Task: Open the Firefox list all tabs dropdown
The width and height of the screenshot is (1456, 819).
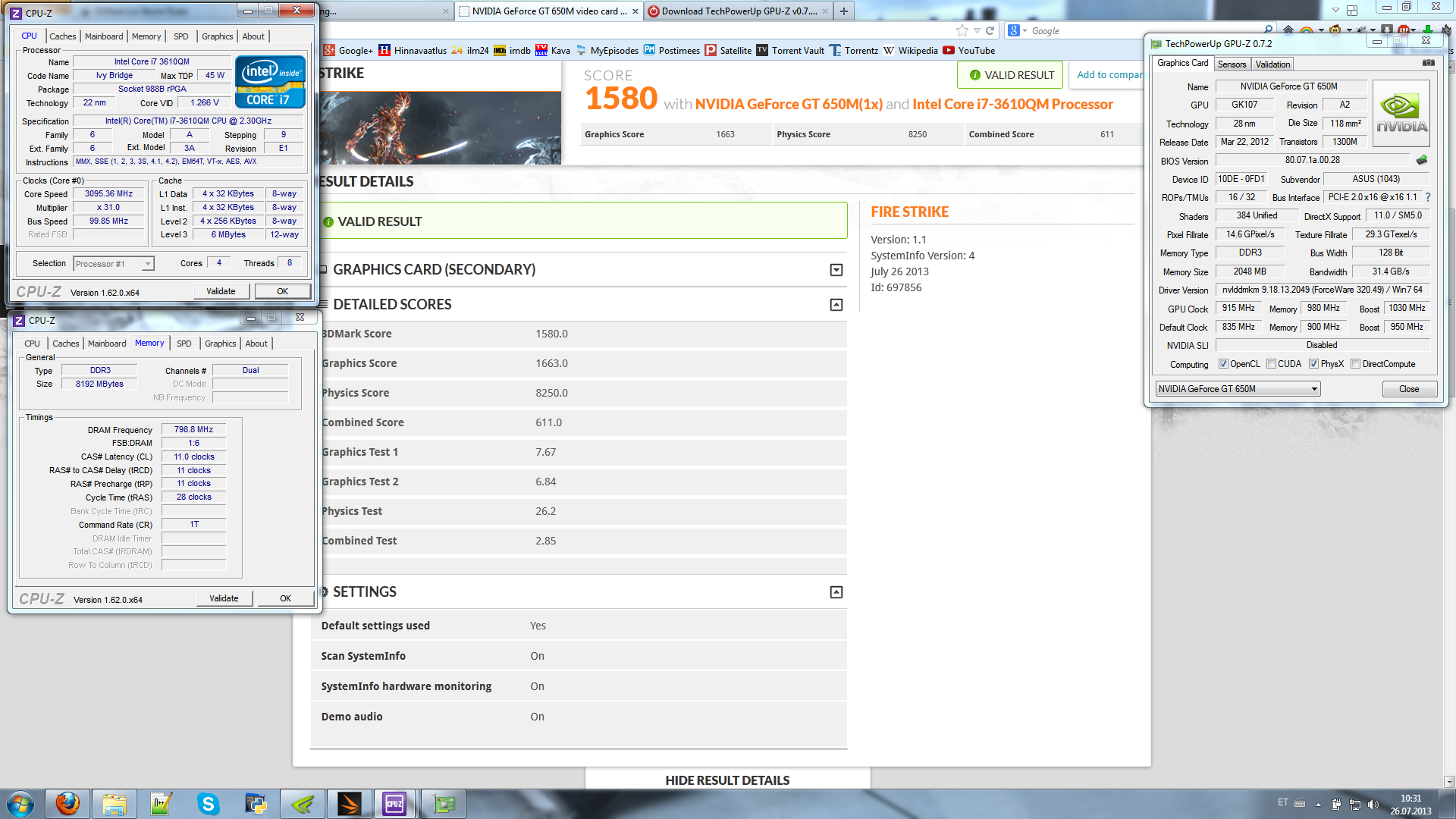Action: point(1335,10)
